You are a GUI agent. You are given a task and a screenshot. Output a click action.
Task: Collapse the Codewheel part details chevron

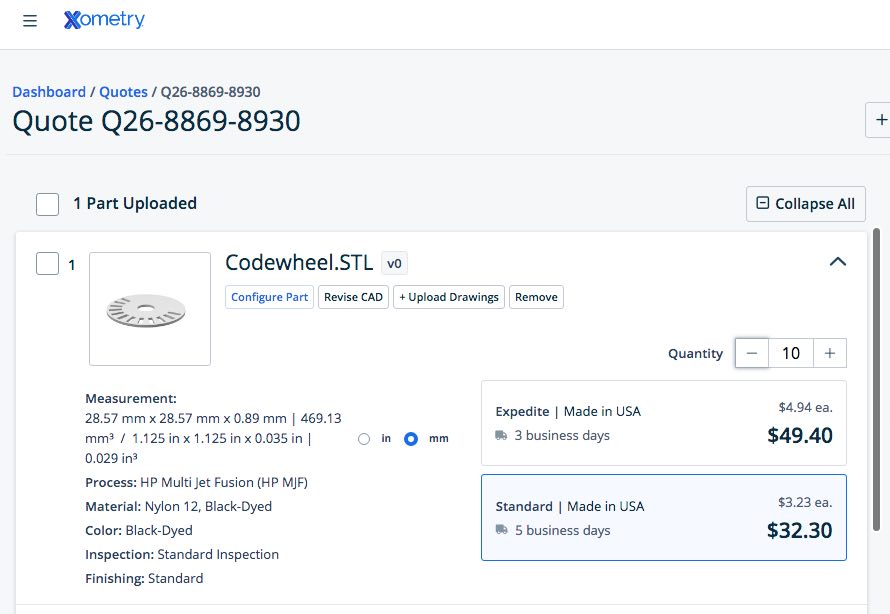[838, 262]
